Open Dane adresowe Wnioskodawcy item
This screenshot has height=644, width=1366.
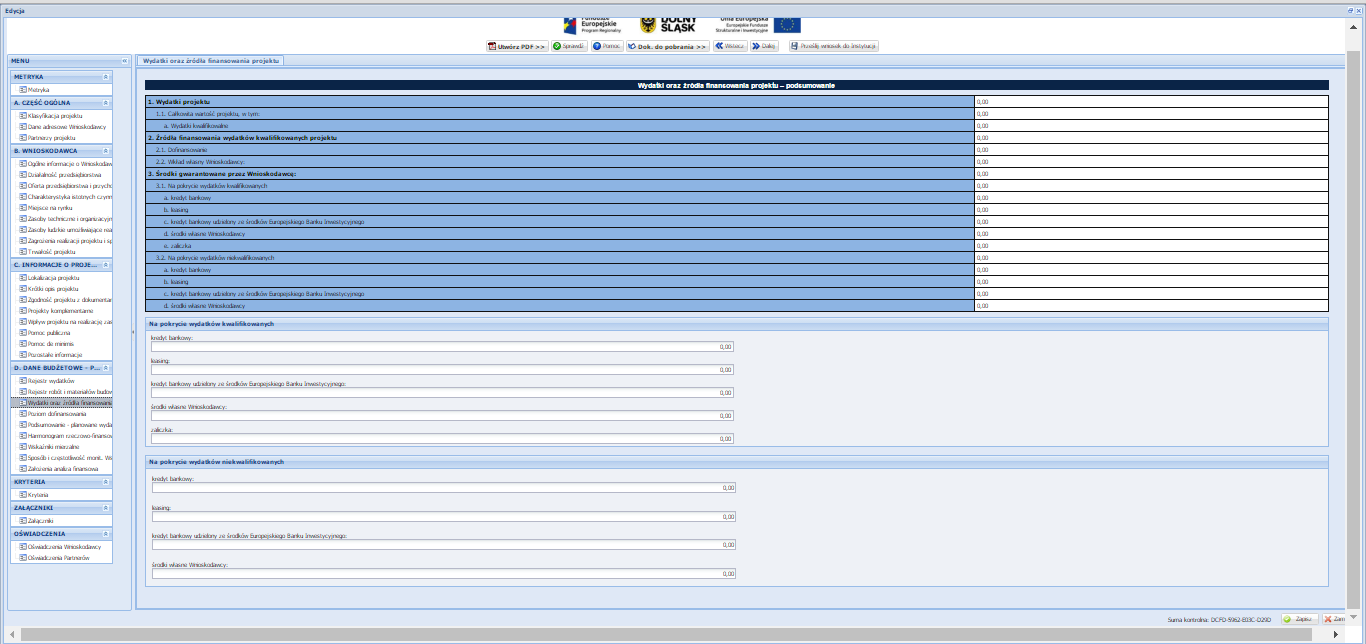(66, 126)
